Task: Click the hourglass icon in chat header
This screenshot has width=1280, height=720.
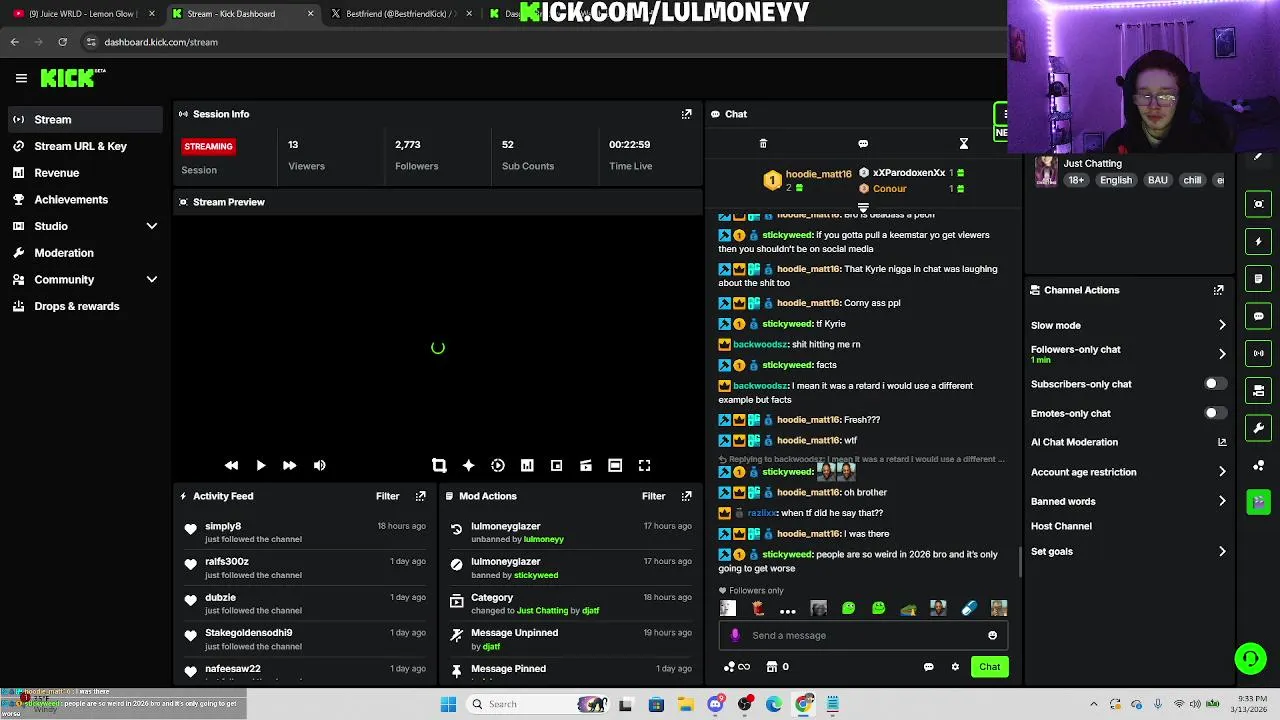Action: (964, 144)
